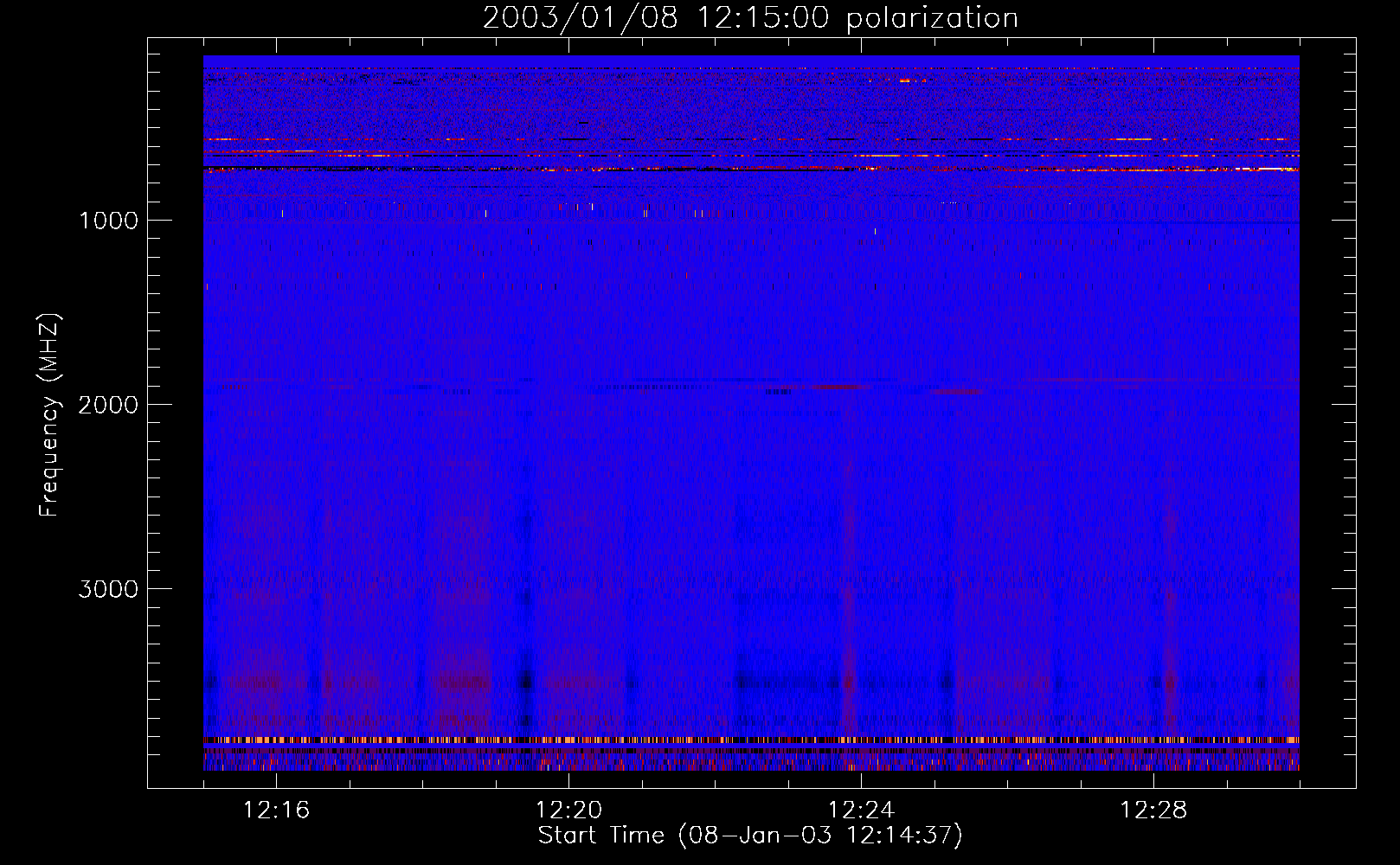
Task: Click the 2000 frequency tick label
Action: point(108,405)
